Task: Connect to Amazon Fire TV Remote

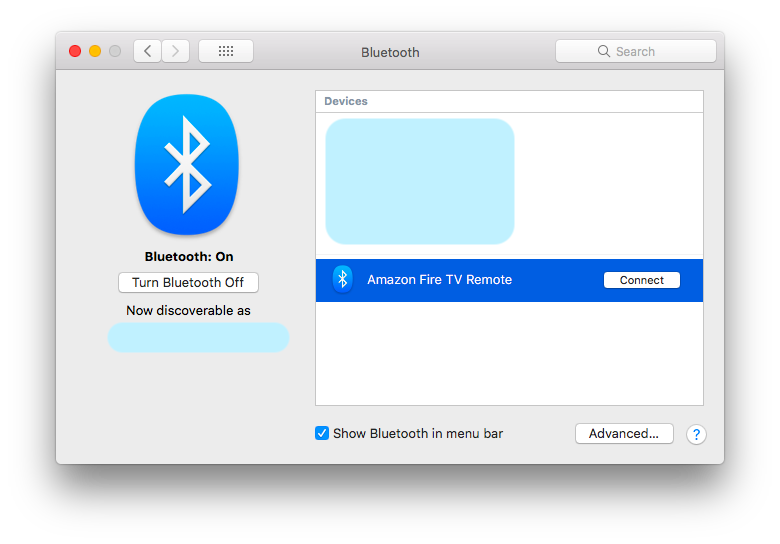Action: (642, 280)
